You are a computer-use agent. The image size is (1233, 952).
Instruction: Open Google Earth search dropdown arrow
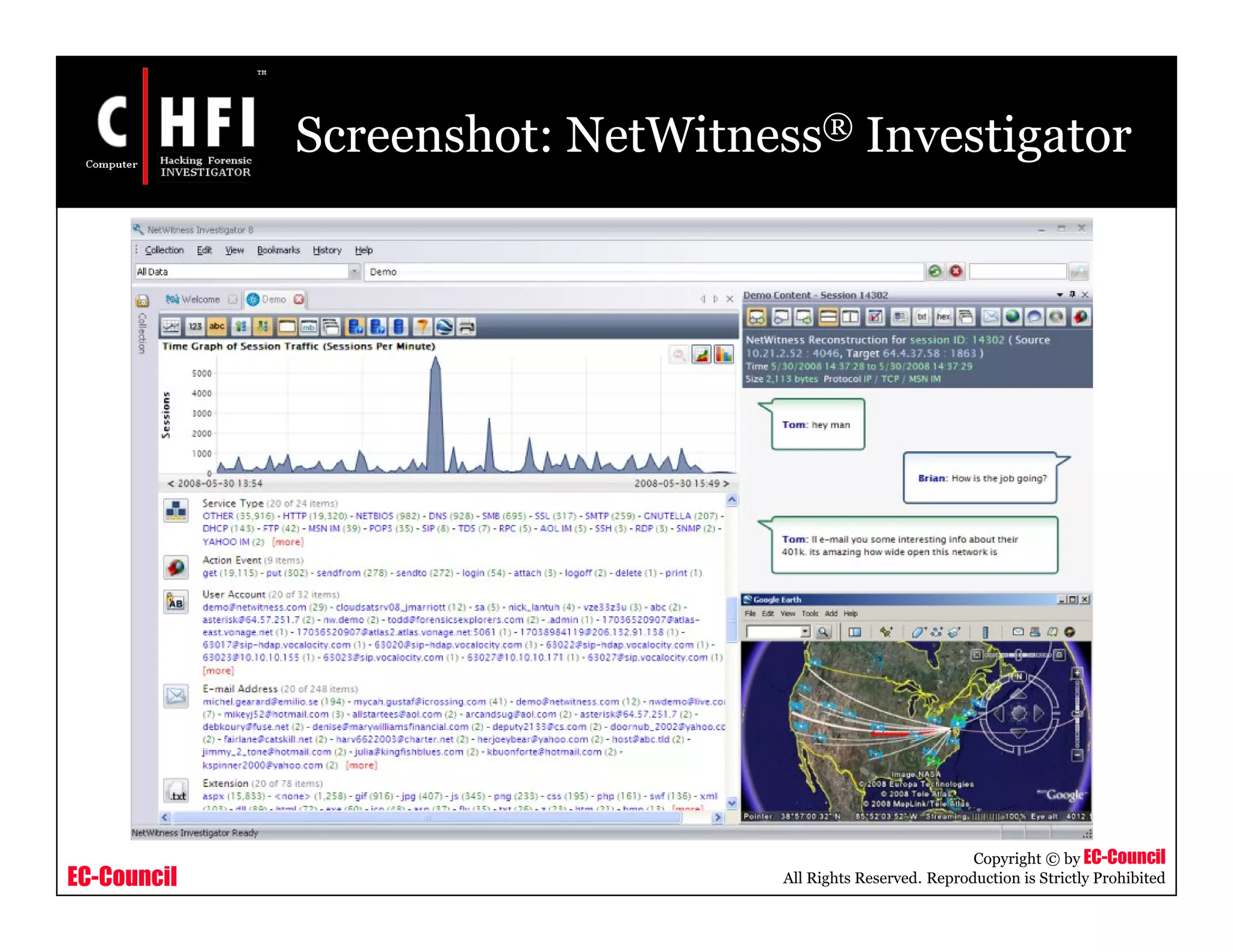(805, 632)
